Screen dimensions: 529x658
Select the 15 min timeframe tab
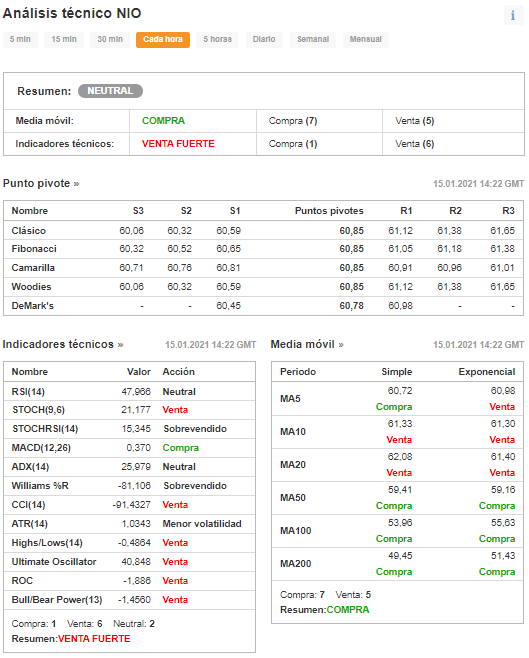click(64, 39)
